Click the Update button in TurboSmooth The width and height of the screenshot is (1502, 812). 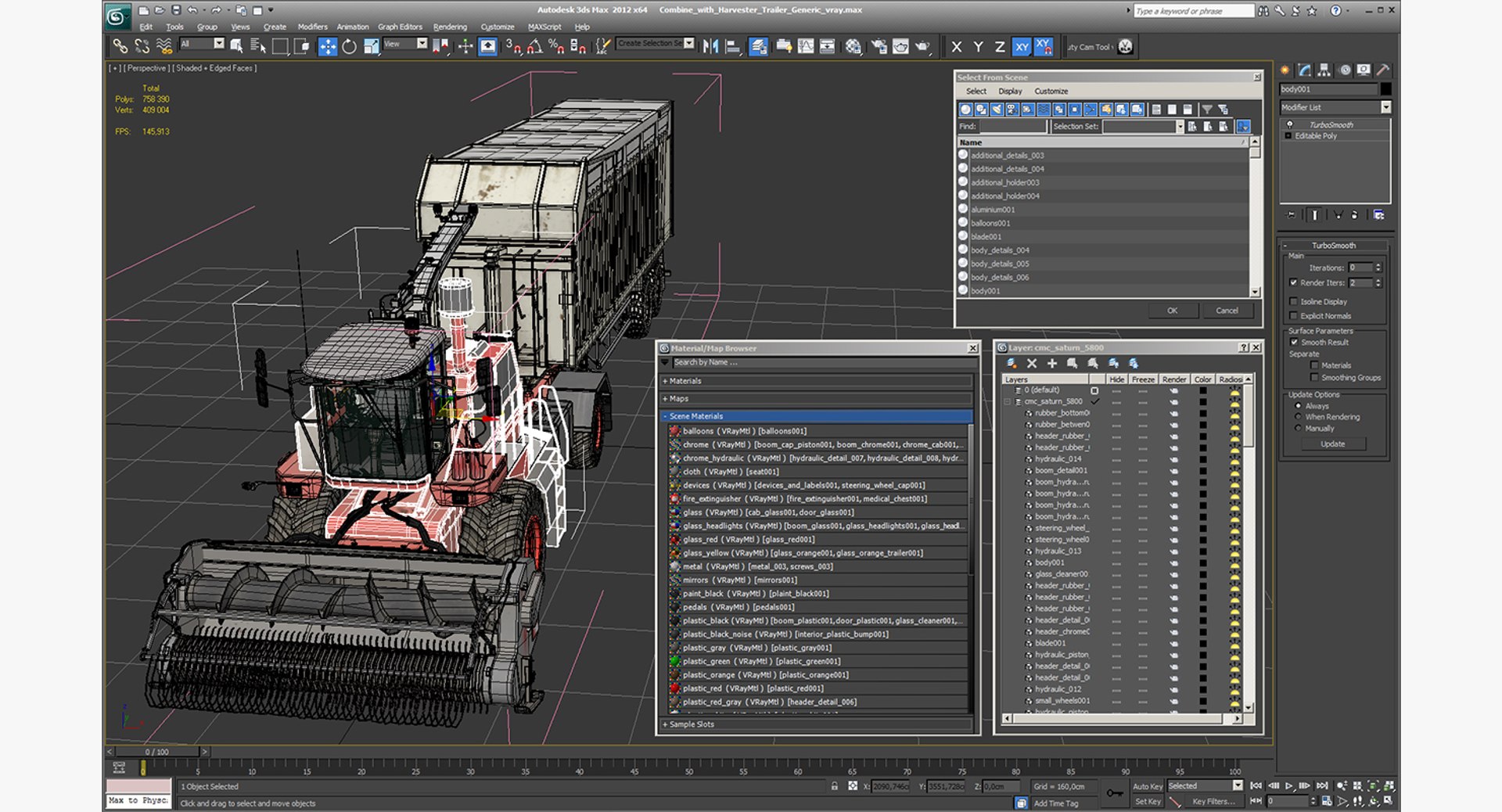pos(1333,444)
